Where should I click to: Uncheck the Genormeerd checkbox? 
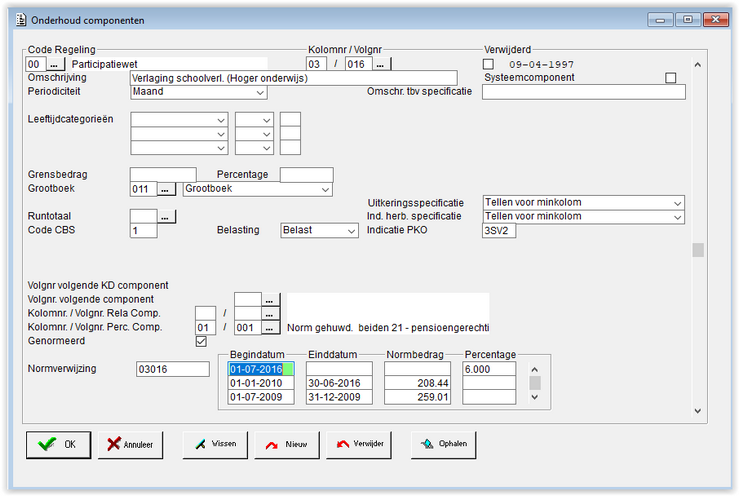point(201,341)
